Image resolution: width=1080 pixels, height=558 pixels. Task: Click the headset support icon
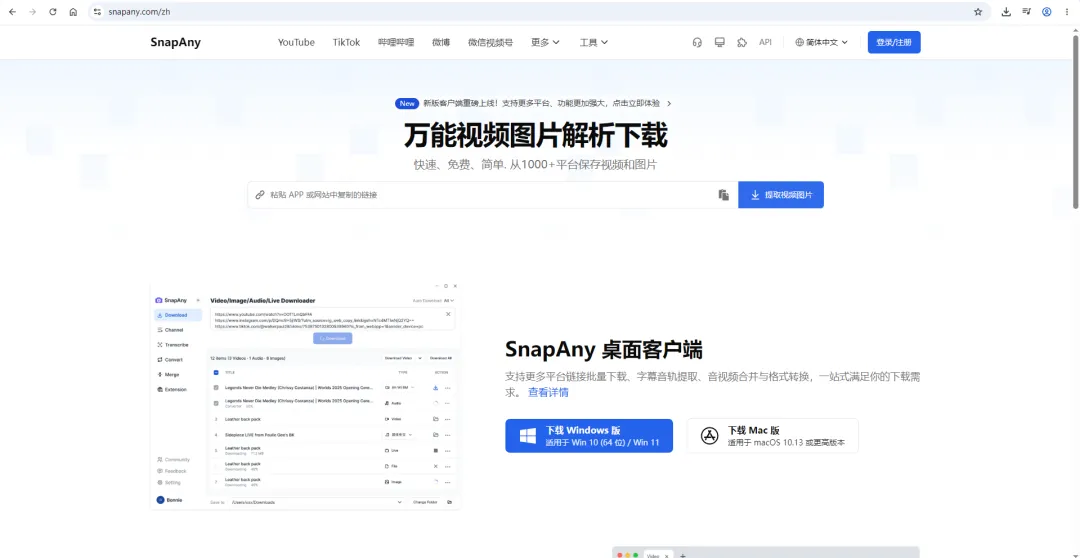[x=697, y=42]
